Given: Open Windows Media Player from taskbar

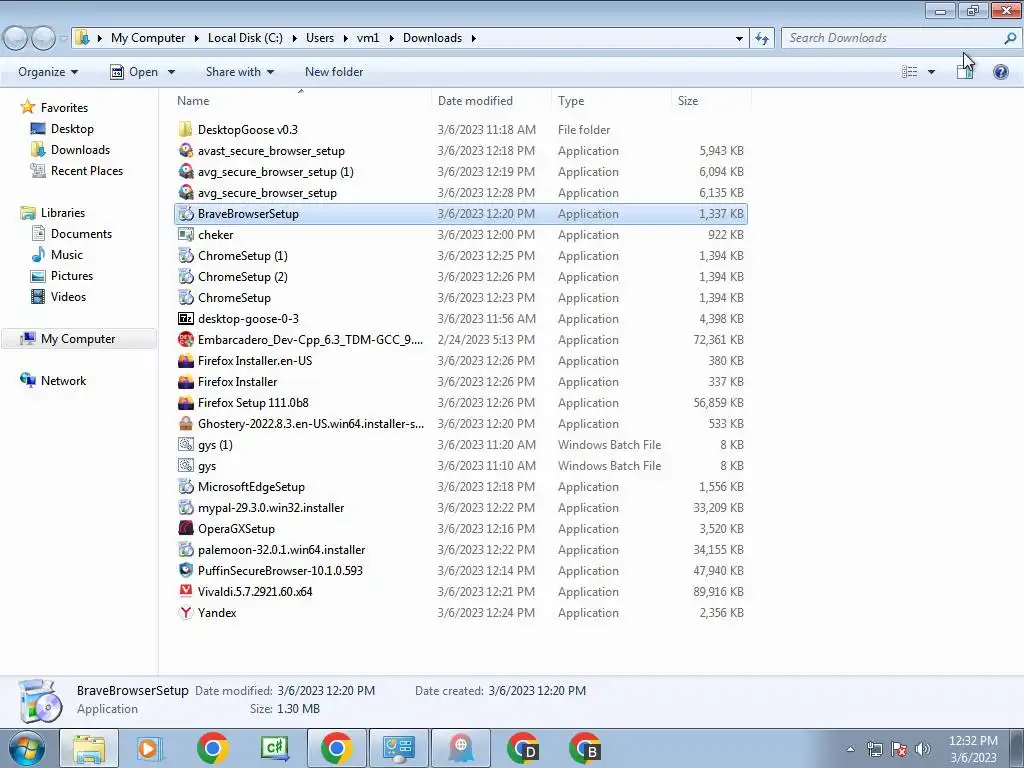Looking at the screenshot, I should [150, 748].
